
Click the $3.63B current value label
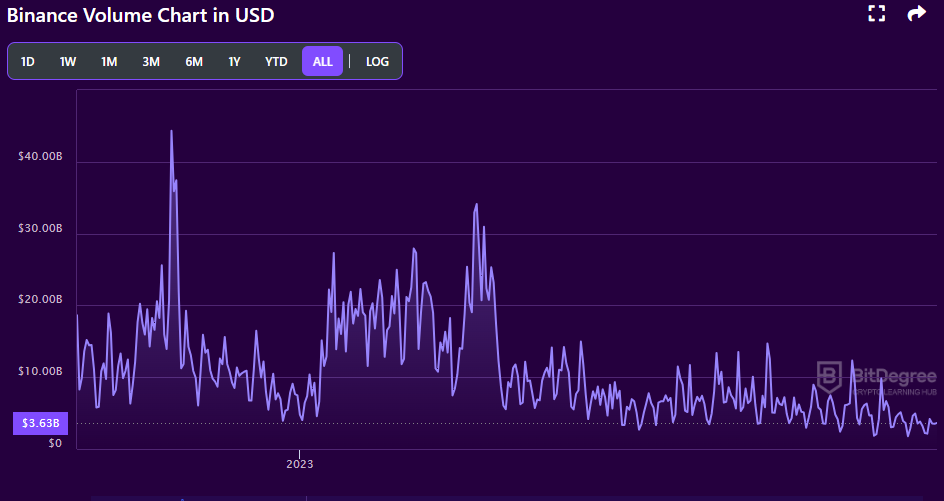40,423
